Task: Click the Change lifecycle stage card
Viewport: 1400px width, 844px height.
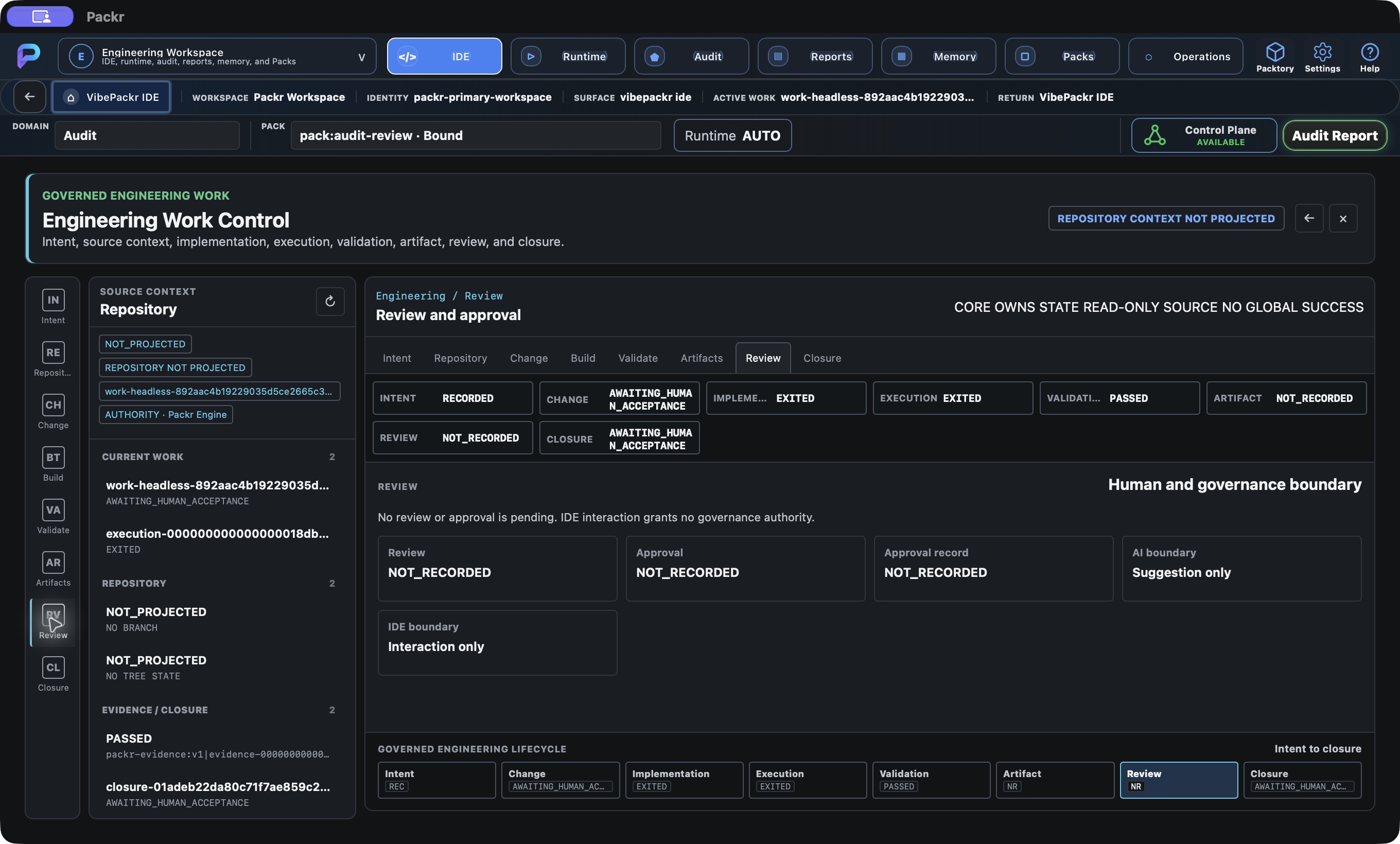Action: pos(560,780)
